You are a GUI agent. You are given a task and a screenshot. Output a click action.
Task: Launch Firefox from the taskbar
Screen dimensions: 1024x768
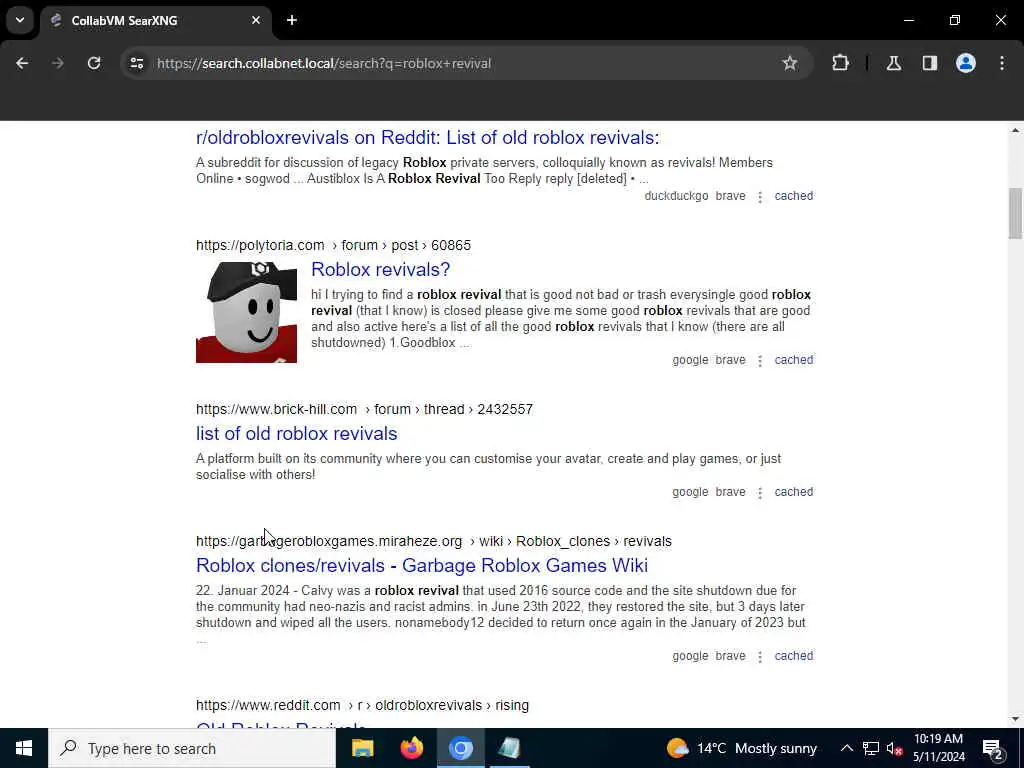coord(411,748)
